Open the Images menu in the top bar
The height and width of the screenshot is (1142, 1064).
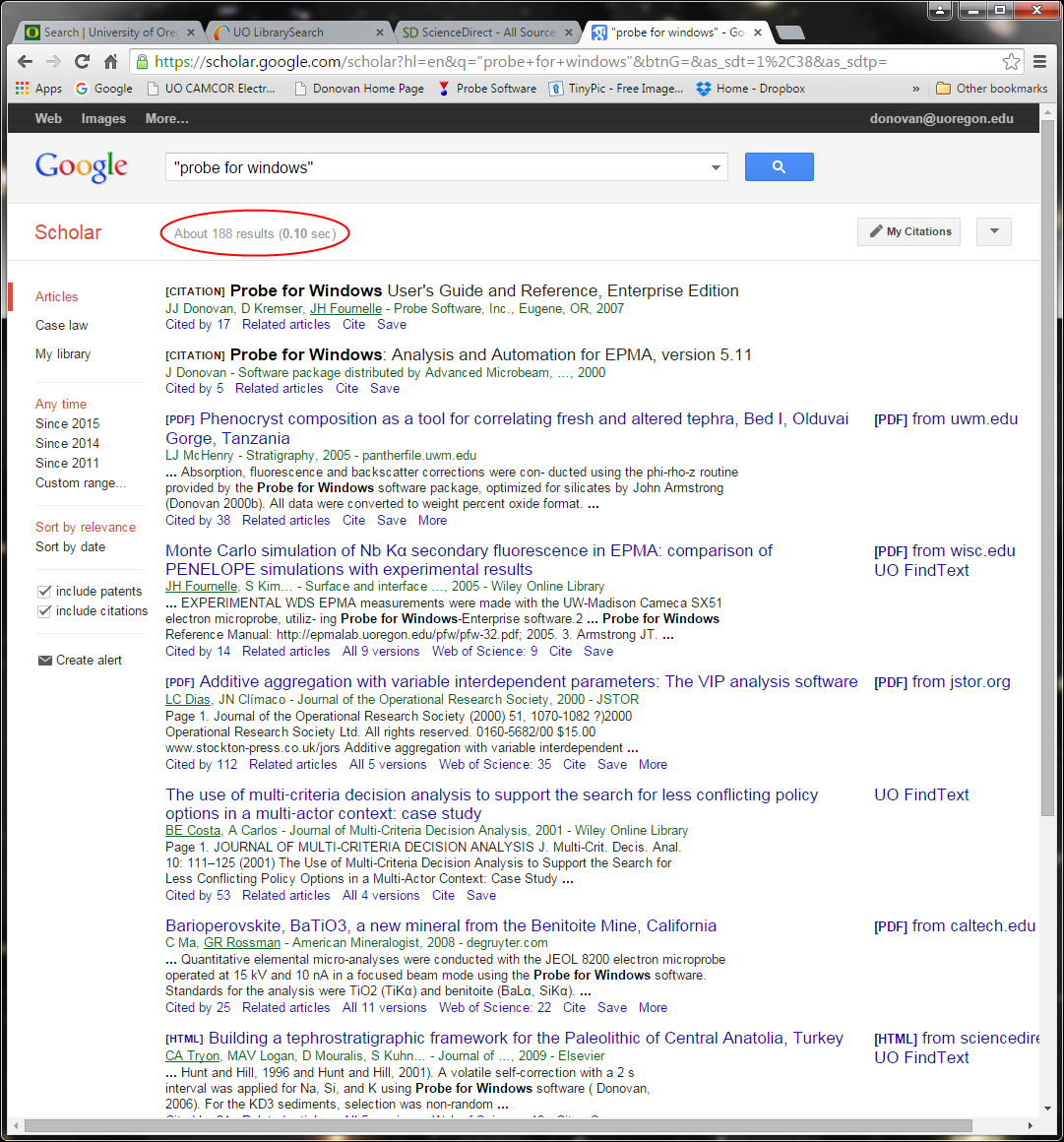pyautogui.click(x=103, y=118)
